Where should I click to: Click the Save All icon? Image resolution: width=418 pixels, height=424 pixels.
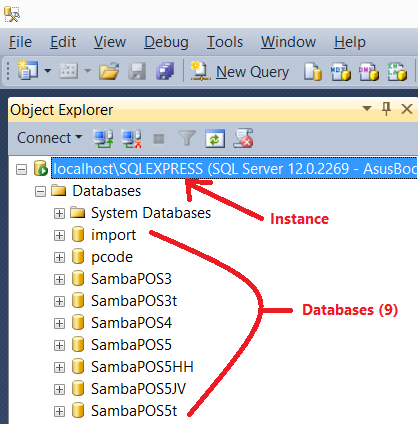click(165, 71)
